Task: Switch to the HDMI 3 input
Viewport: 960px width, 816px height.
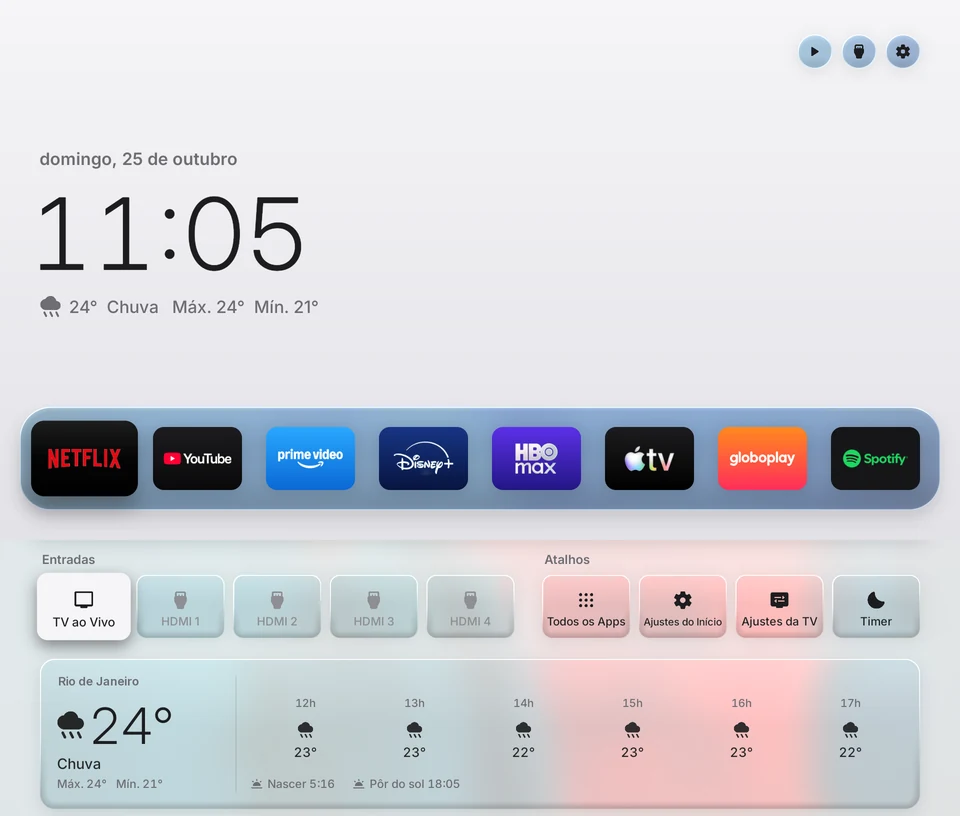Action: coord(373,607)
